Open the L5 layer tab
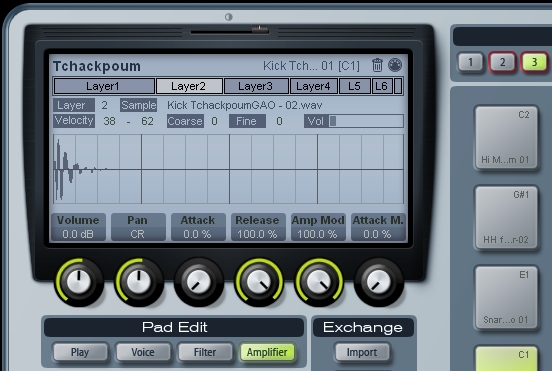The height and width of the screenshot is (371, 552). point(355,86)
